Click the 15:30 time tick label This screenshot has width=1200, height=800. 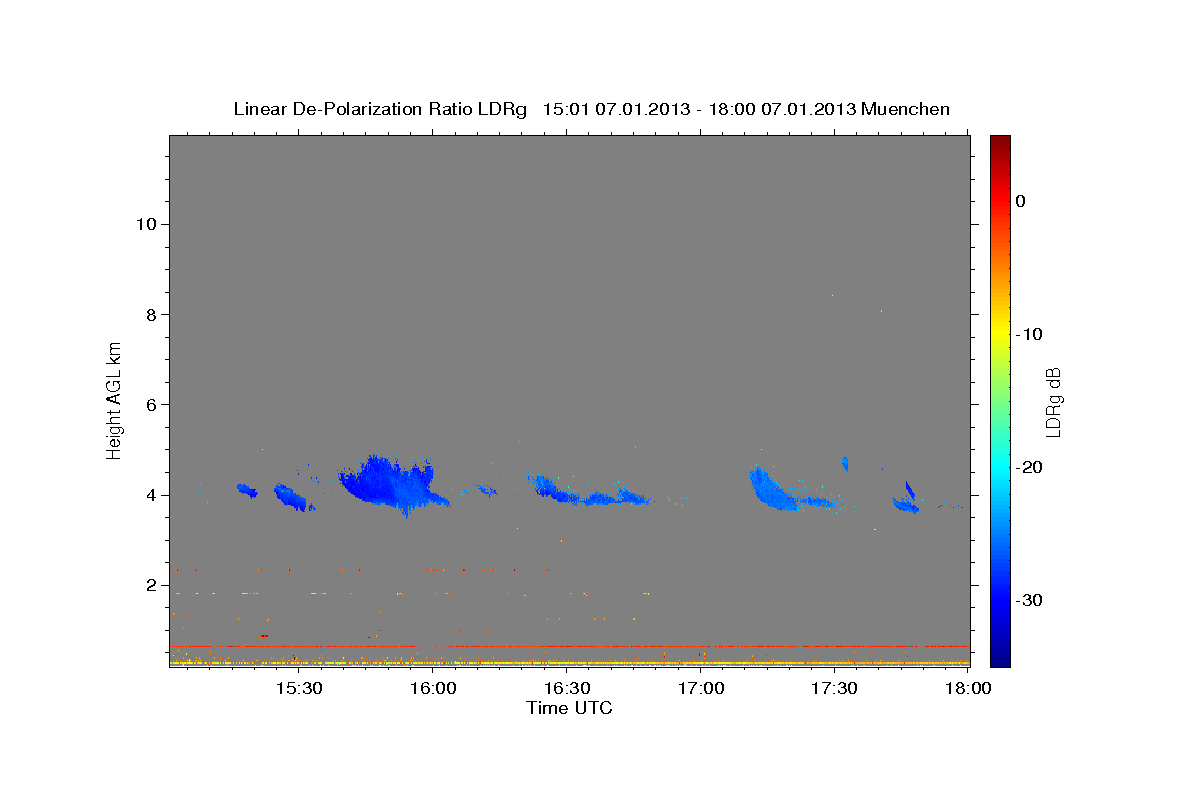click(x=298, y=688)
